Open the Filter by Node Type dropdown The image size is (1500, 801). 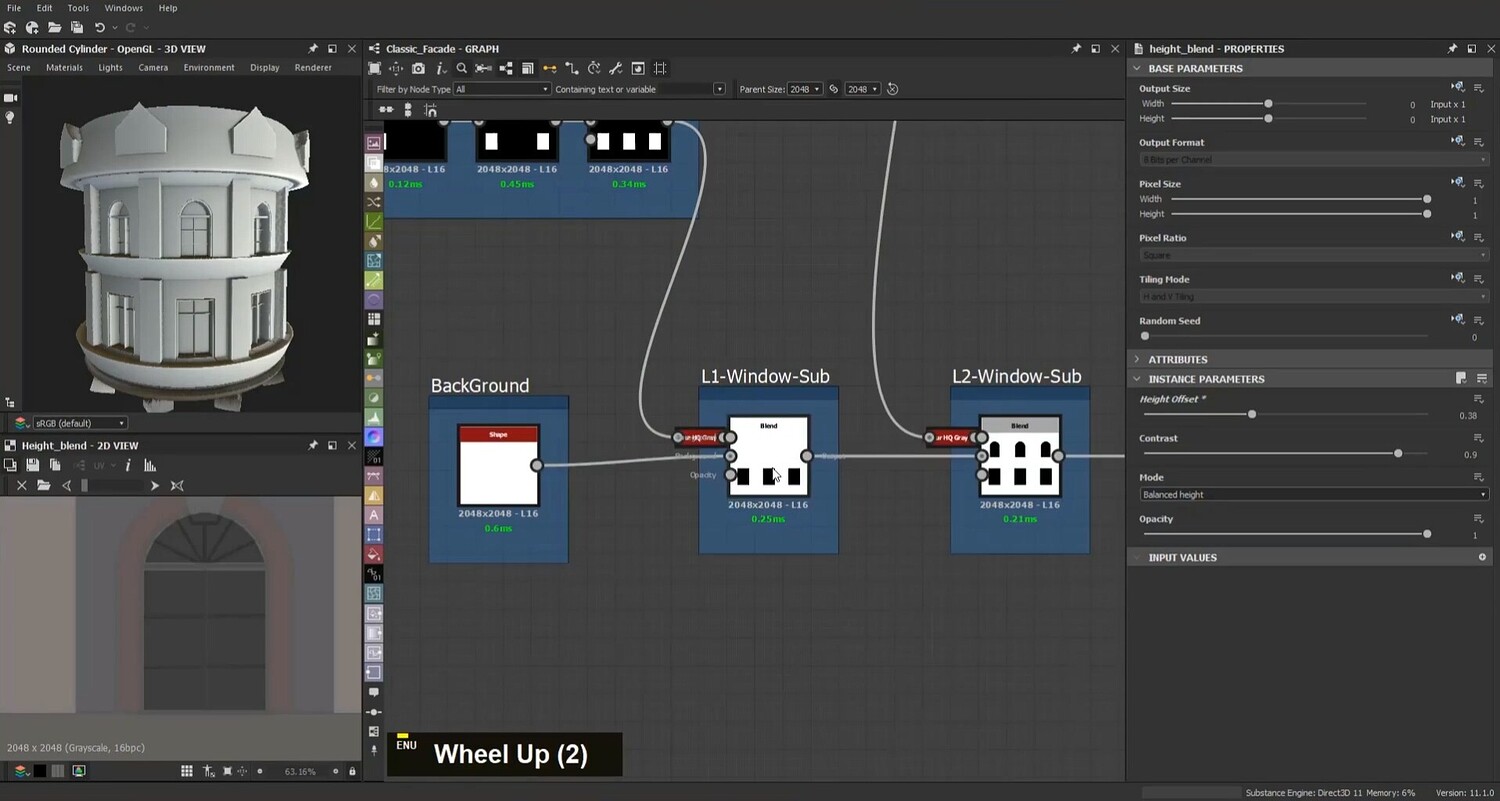(x=500, y=88)
